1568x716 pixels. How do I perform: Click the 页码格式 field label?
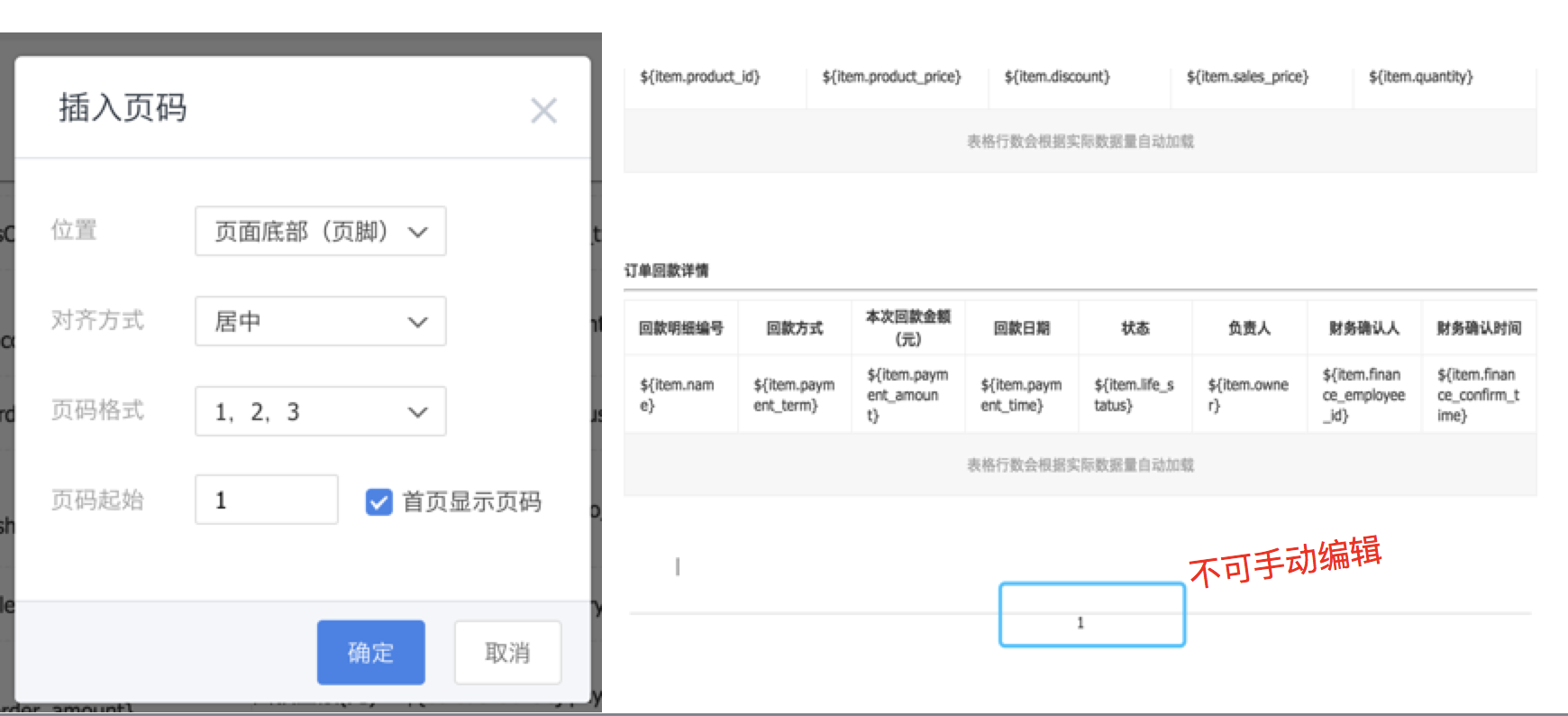tap(97, 410)
